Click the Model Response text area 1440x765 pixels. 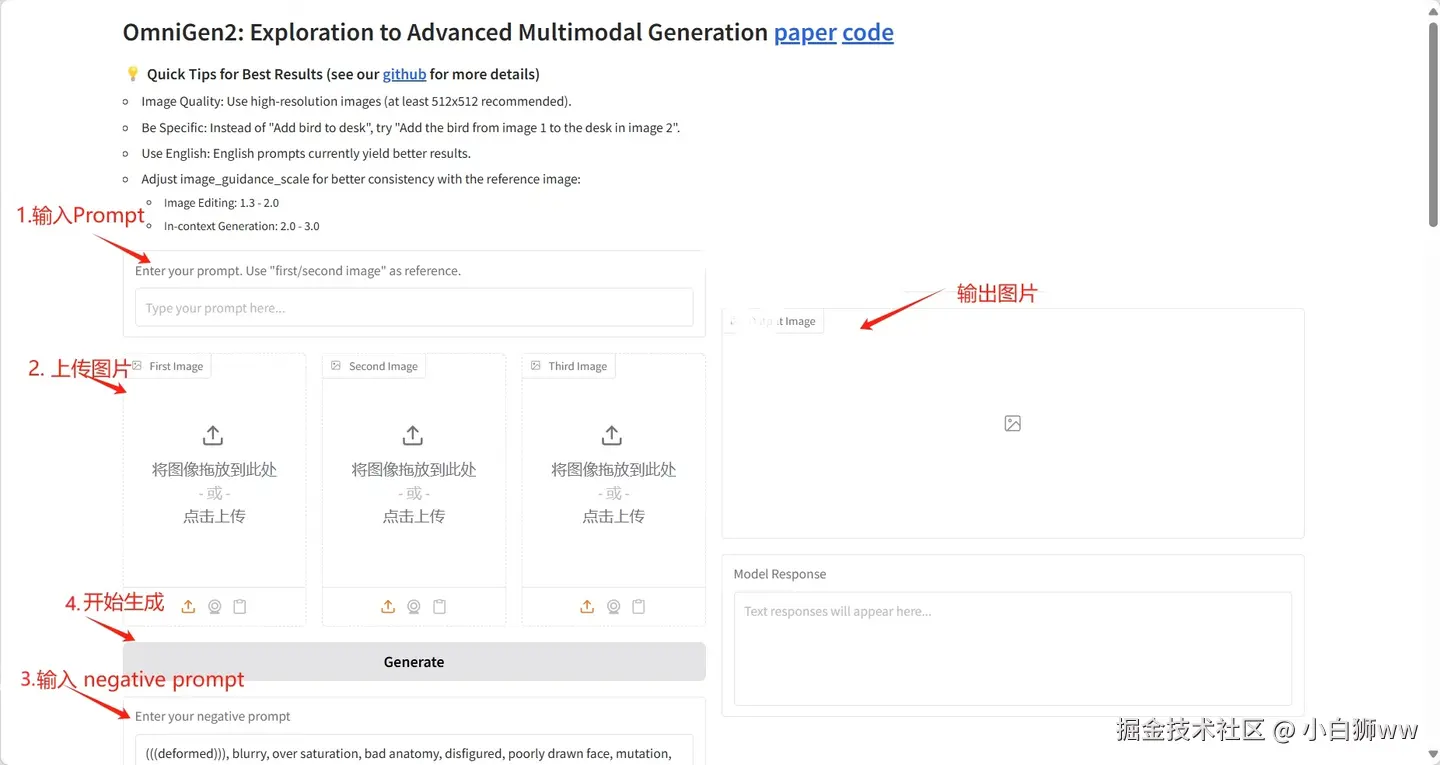1013,649
